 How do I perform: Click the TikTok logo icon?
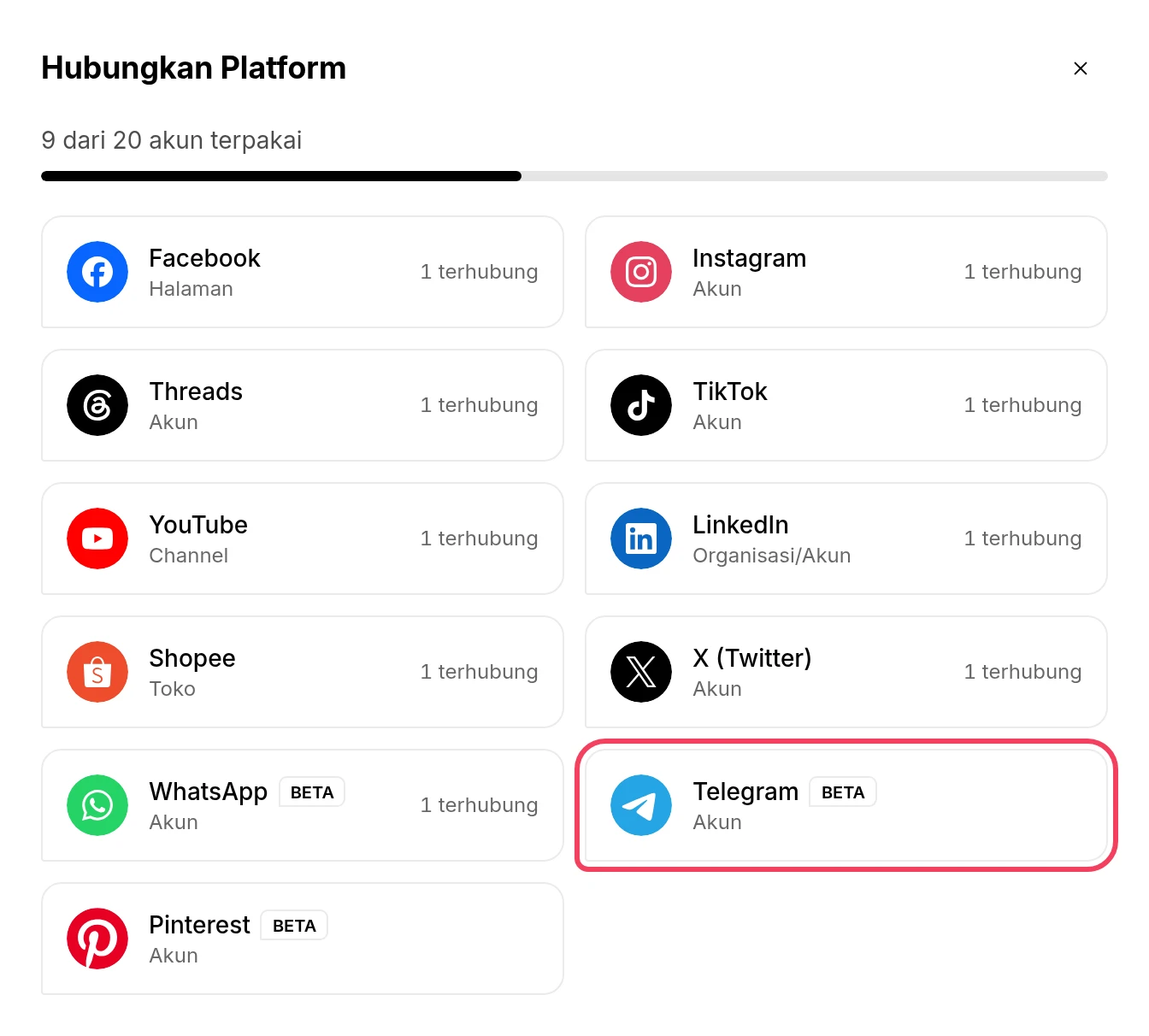tap(641, 405)
